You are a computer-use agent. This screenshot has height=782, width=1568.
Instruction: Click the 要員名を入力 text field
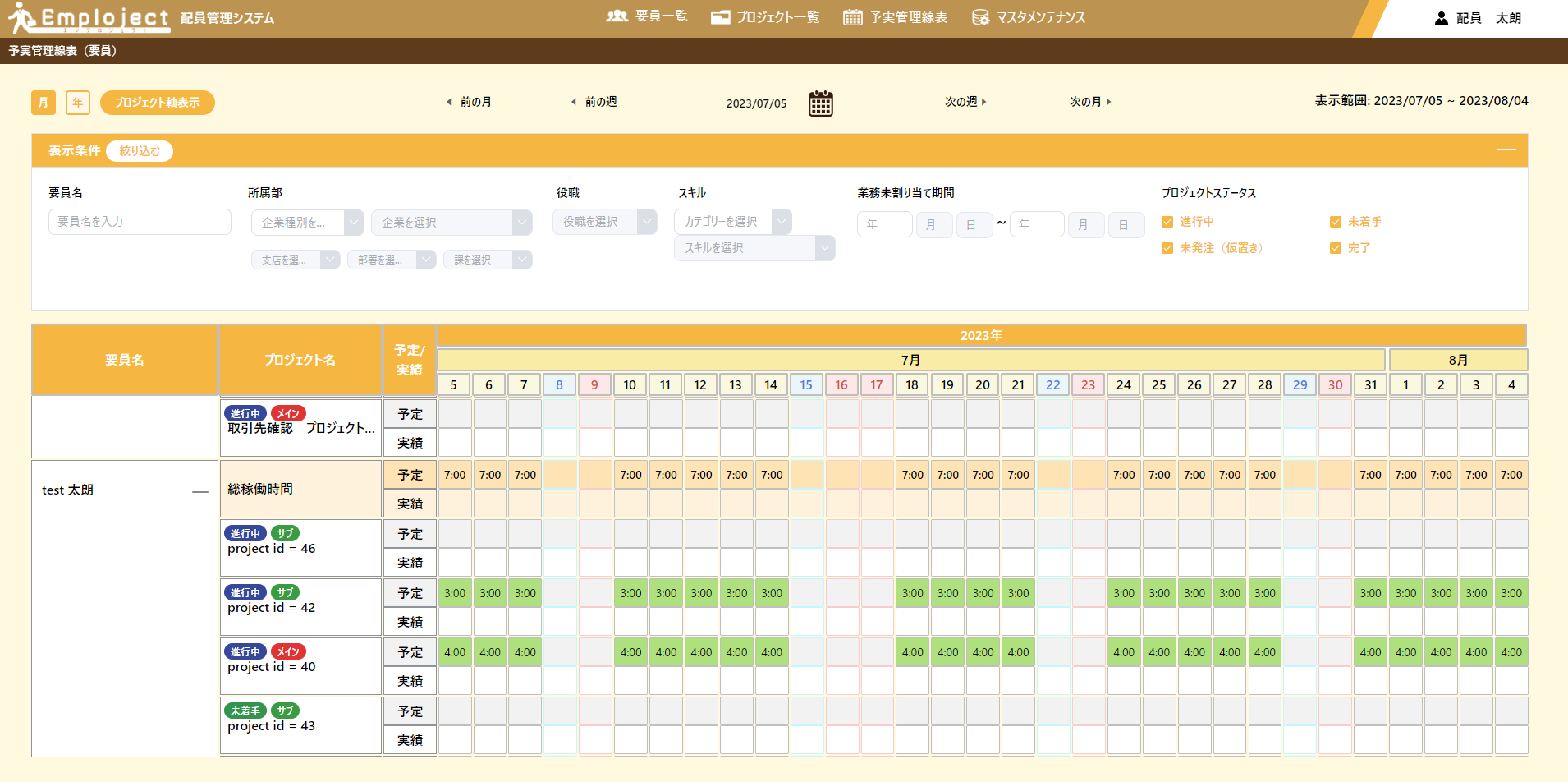tap(140, 222)
